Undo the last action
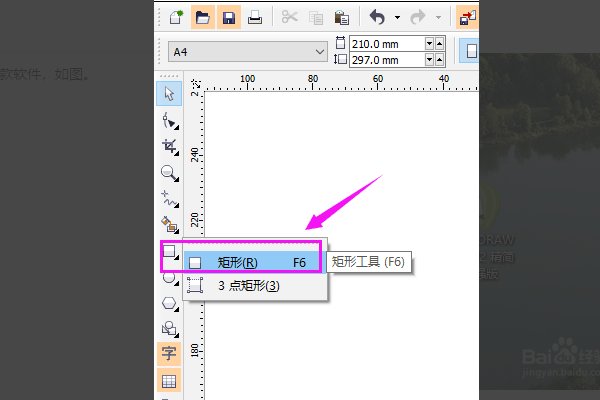 click(377, 17)
